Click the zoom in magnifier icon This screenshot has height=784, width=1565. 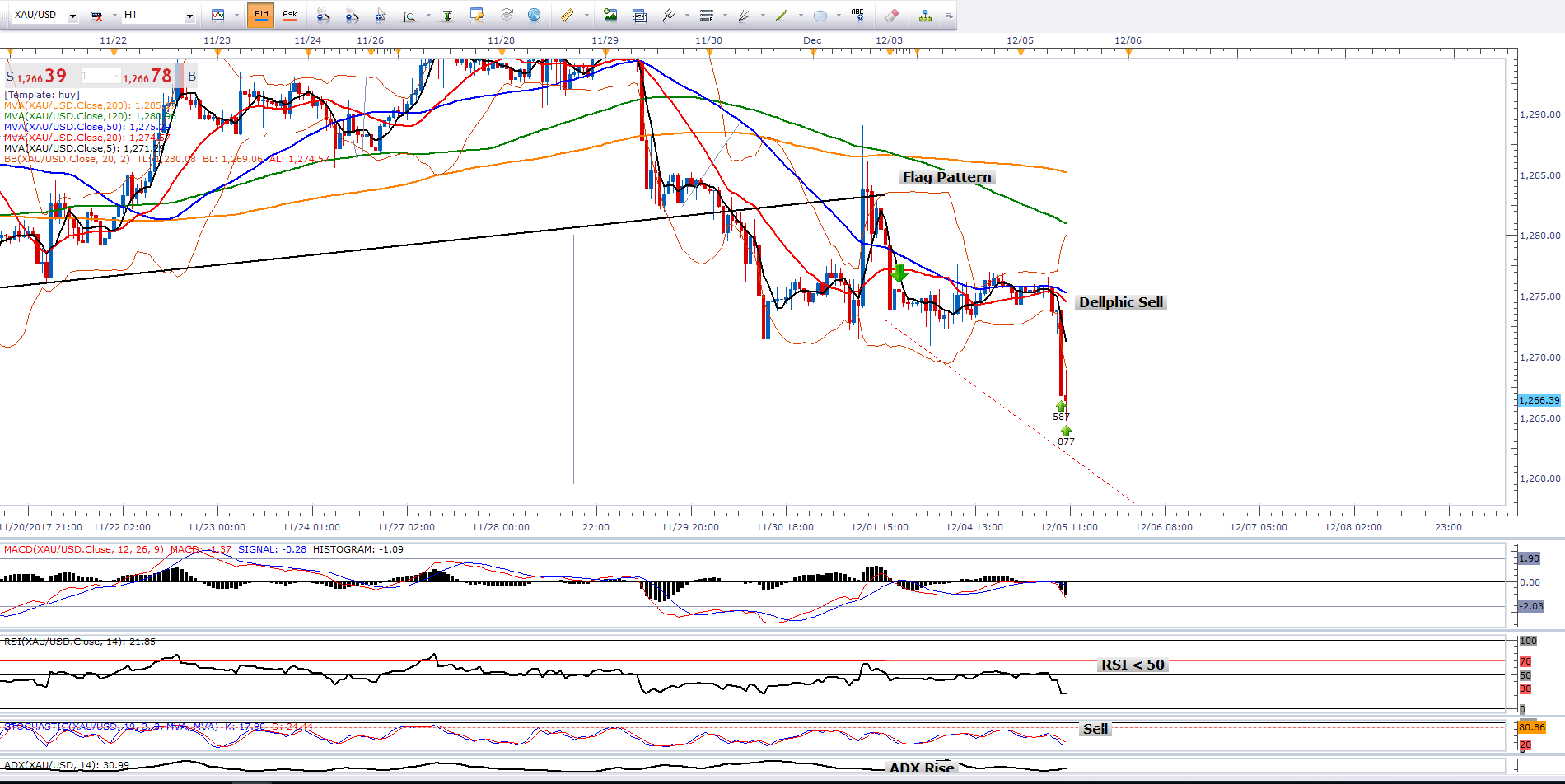(x=323, y=15)
